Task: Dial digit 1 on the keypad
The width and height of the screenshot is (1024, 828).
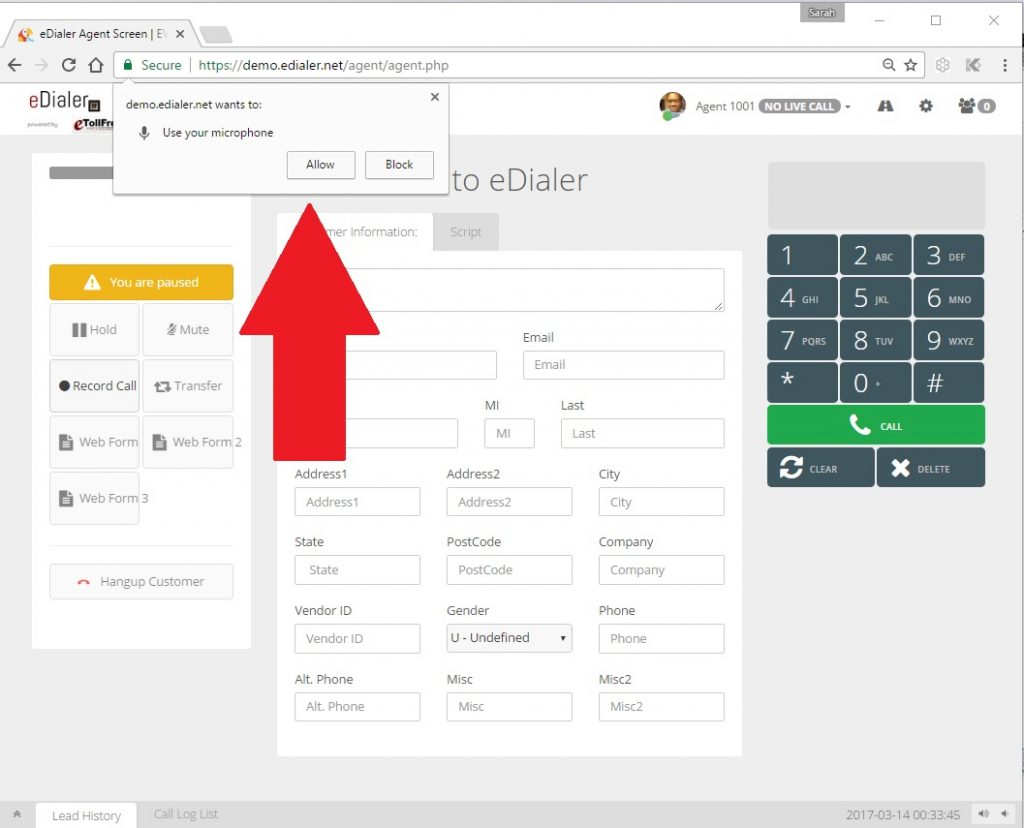Action: (803, 255)
